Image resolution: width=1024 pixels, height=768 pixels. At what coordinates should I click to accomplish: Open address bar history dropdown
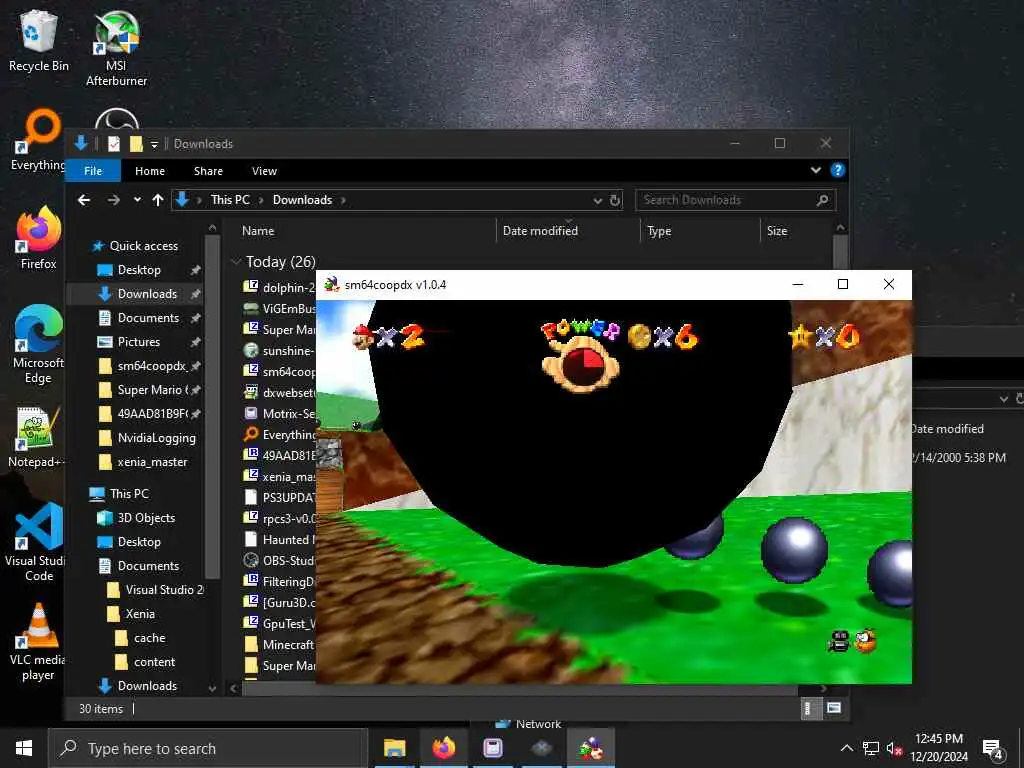click(597, 200)
